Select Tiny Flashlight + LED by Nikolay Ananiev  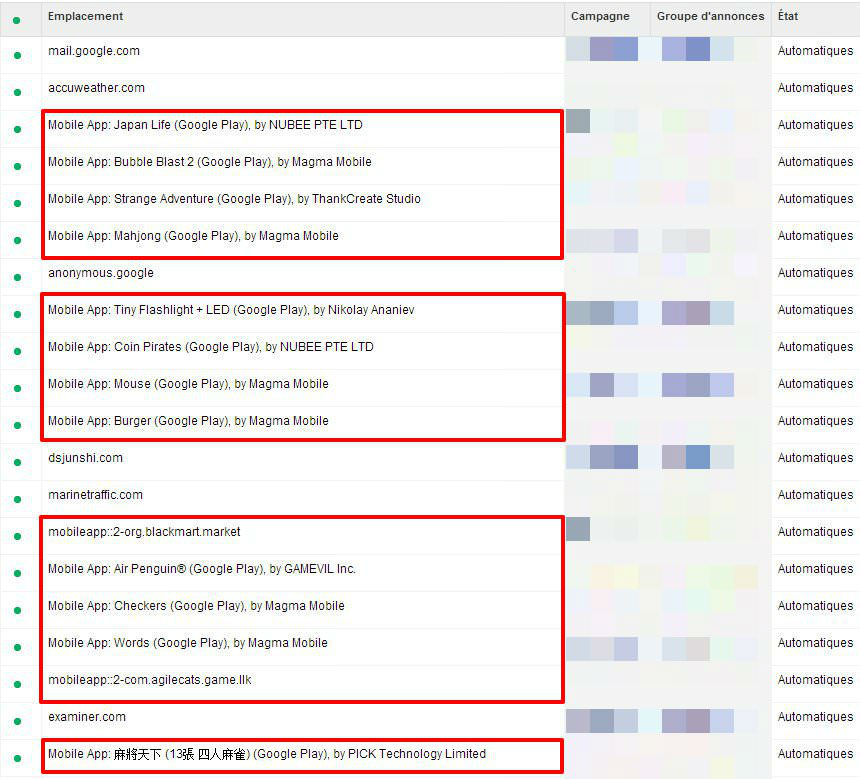click(231, 310)
